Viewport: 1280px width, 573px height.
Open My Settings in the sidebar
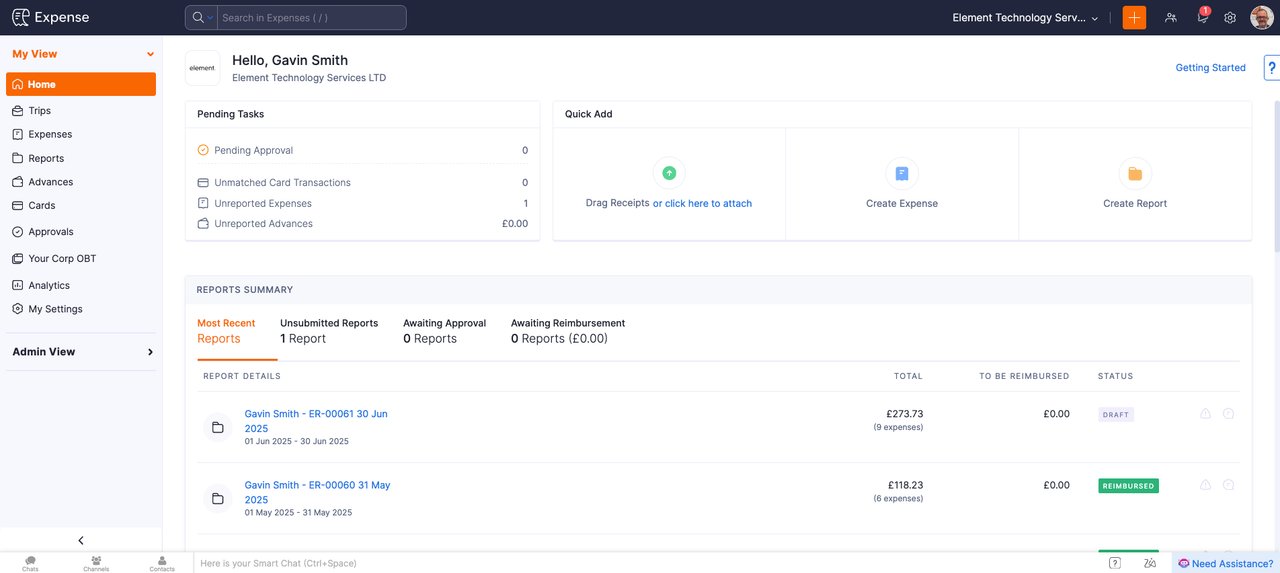[56, 309]
